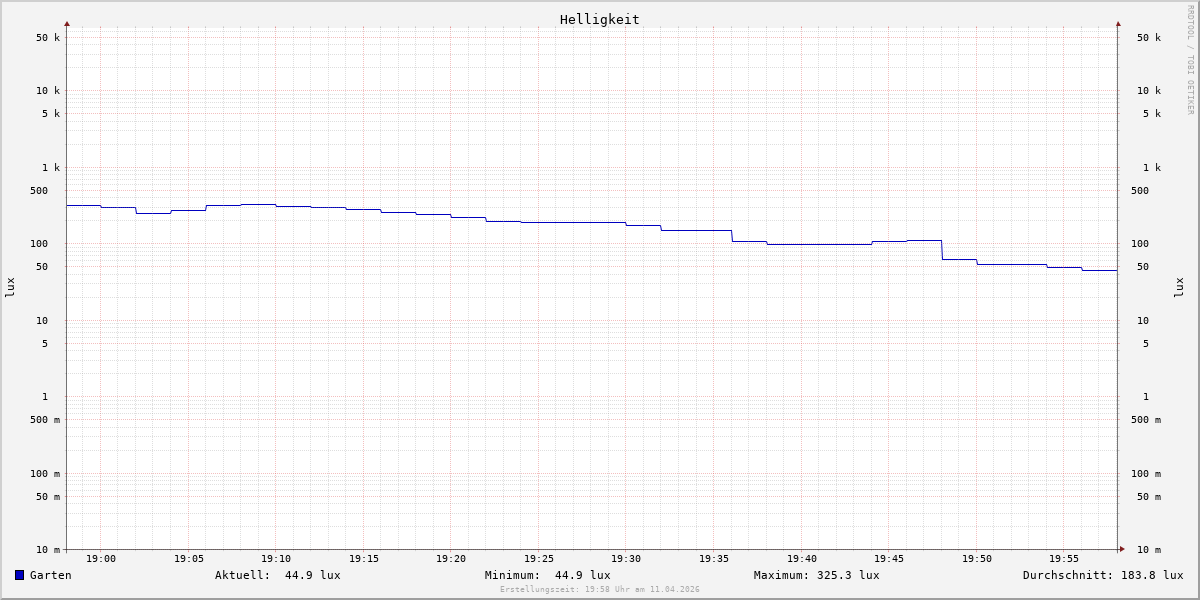The width and height of the screenshot is (1200, 600).
Task: Select the Maximum 325.3 lux statistic
Action: pyautogui.click(x=816, y=575)
